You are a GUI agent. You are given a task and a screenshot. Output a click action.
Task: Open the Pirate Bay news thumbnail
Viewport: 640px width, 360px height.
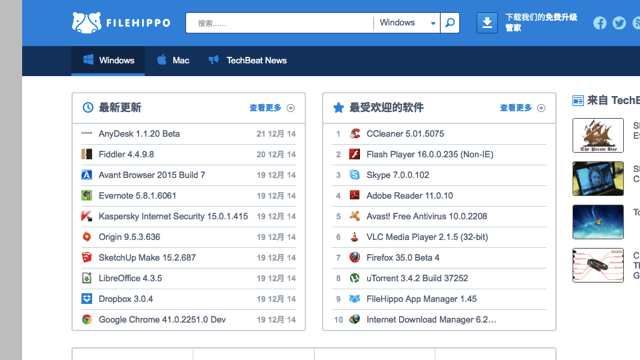(598, 136)
